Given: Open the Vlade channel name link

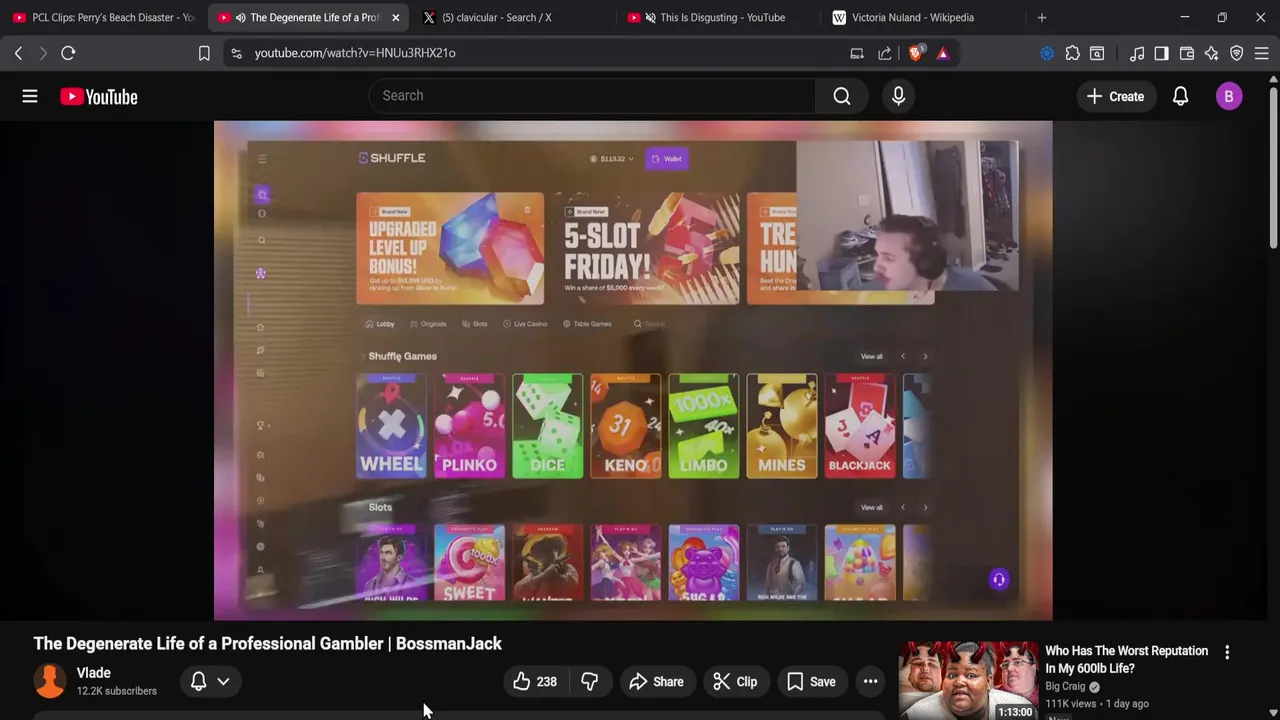Looking at the screenshot, I should [94, 673].
